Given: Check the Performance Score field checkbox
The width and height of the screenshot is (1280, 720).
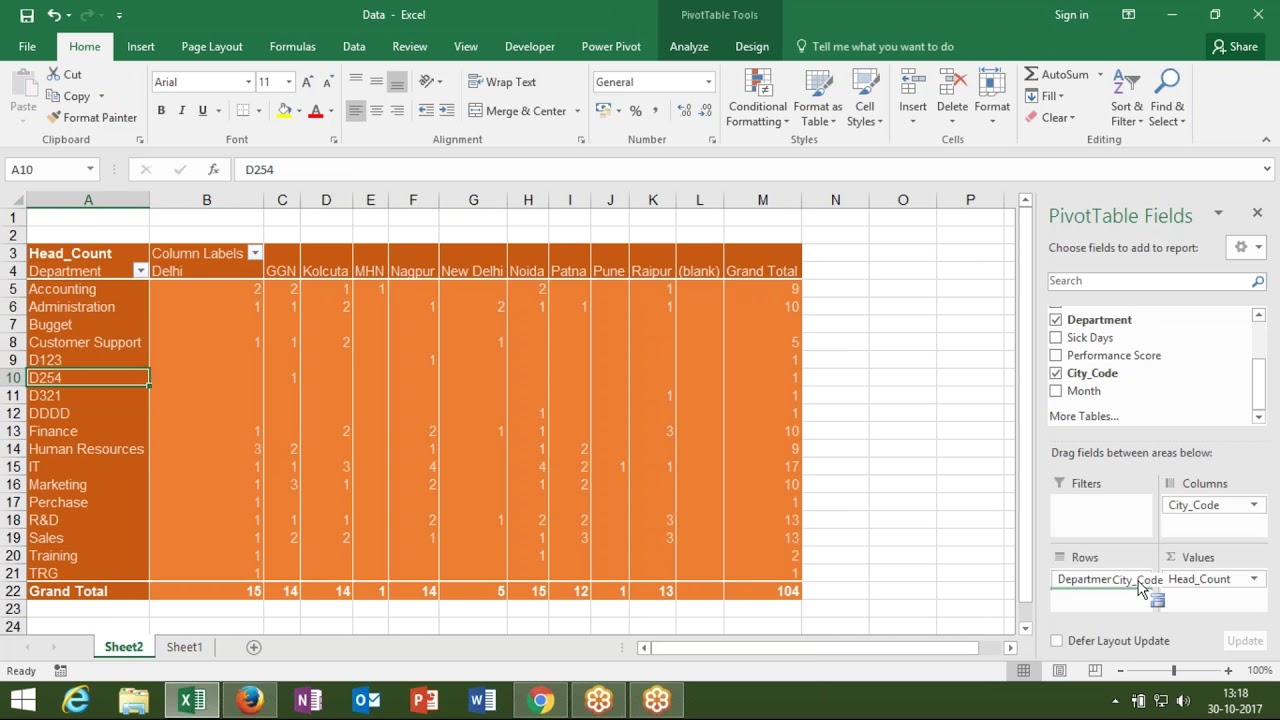Looking at the screenshot, I should pos(1055,356).
